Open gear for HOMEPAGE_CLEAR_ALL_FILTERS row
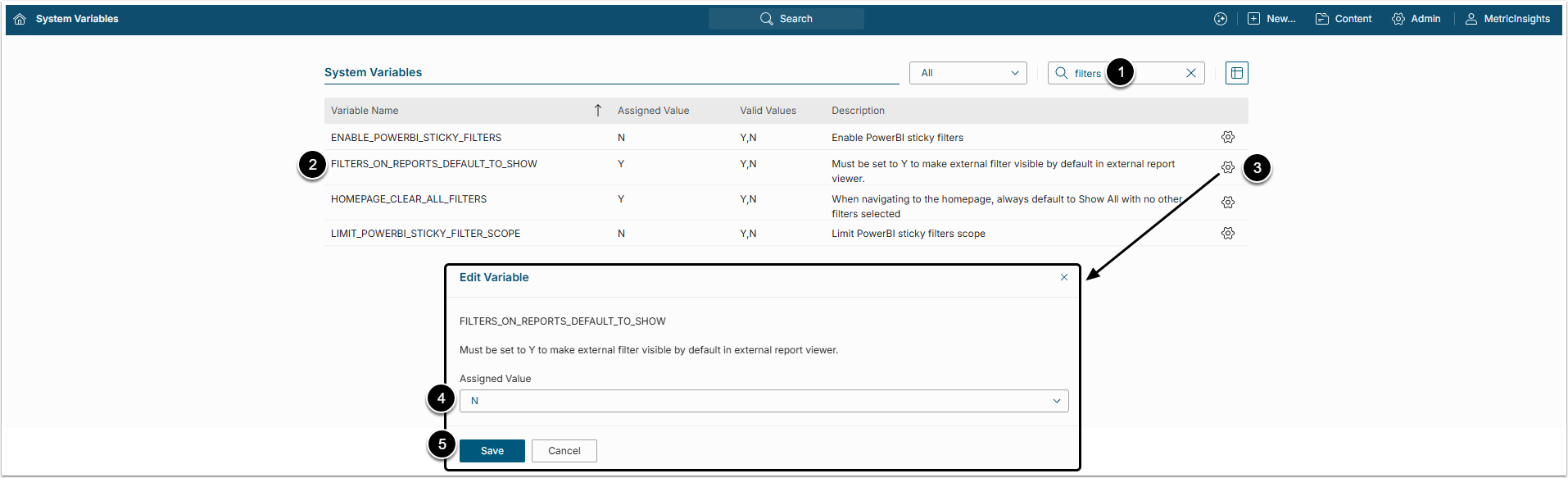 1227,202
